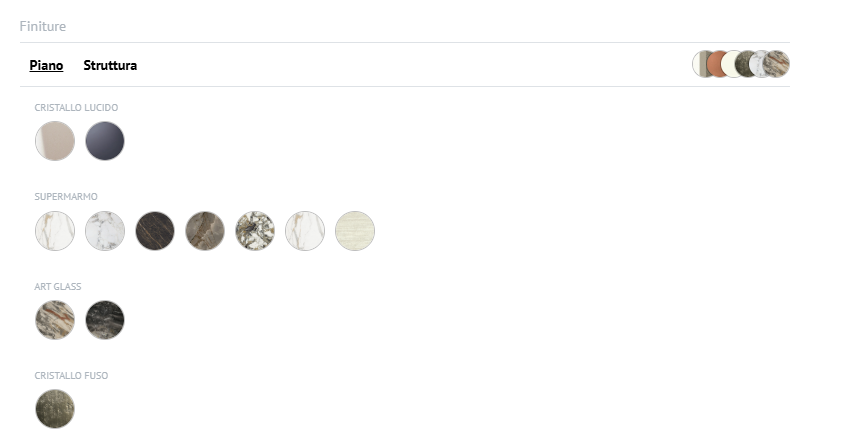The image size is (865, 442).
Task: Open the Piano tab
Action: point(46,65)
